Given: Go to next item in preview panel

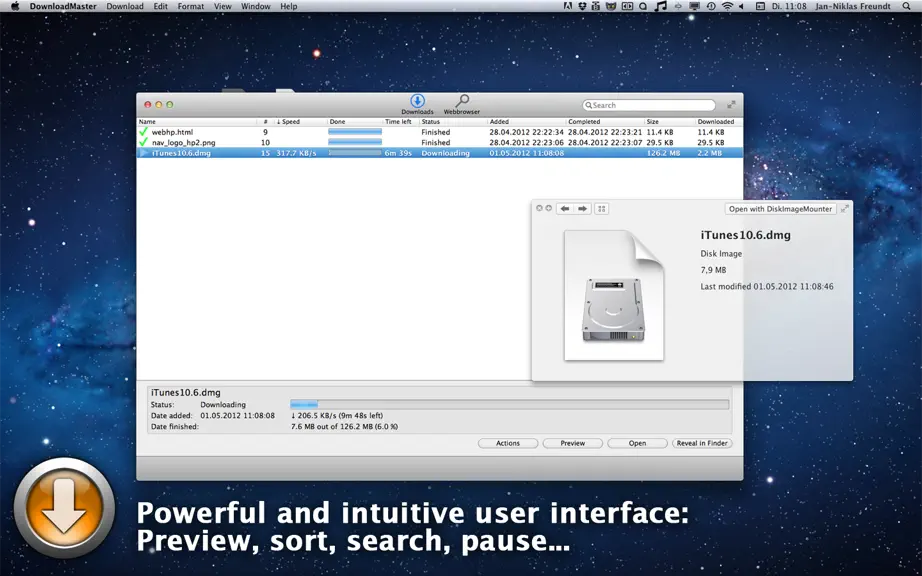Looking at the screenshot, I should click(582, 209).
